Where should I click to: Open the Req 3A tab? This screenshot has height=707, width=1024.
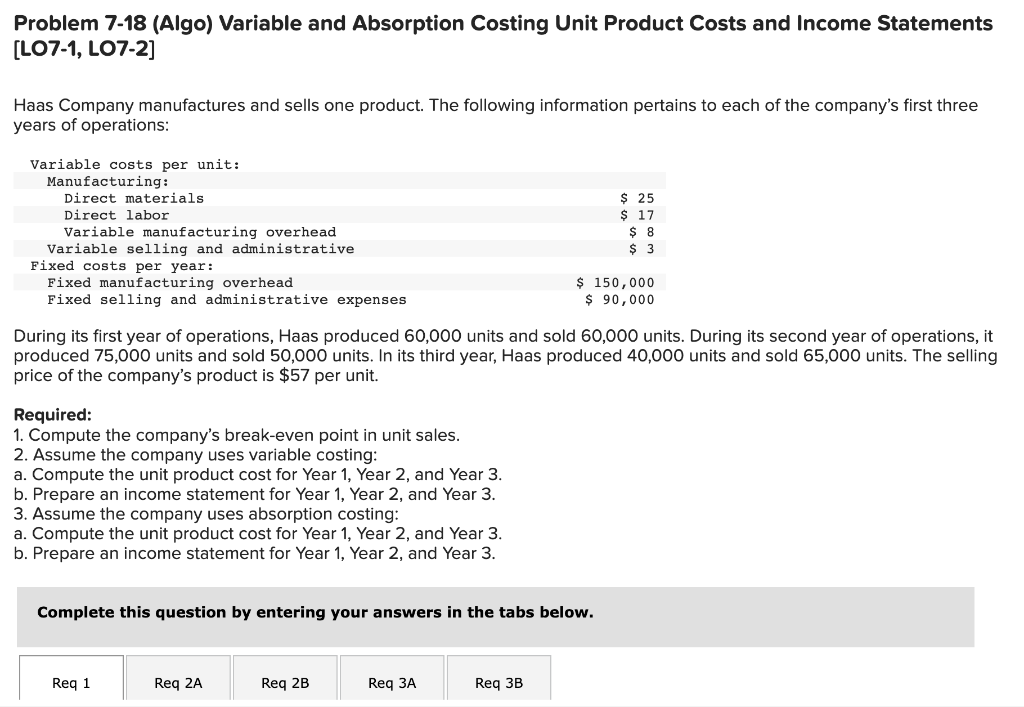tap(392, 682)
